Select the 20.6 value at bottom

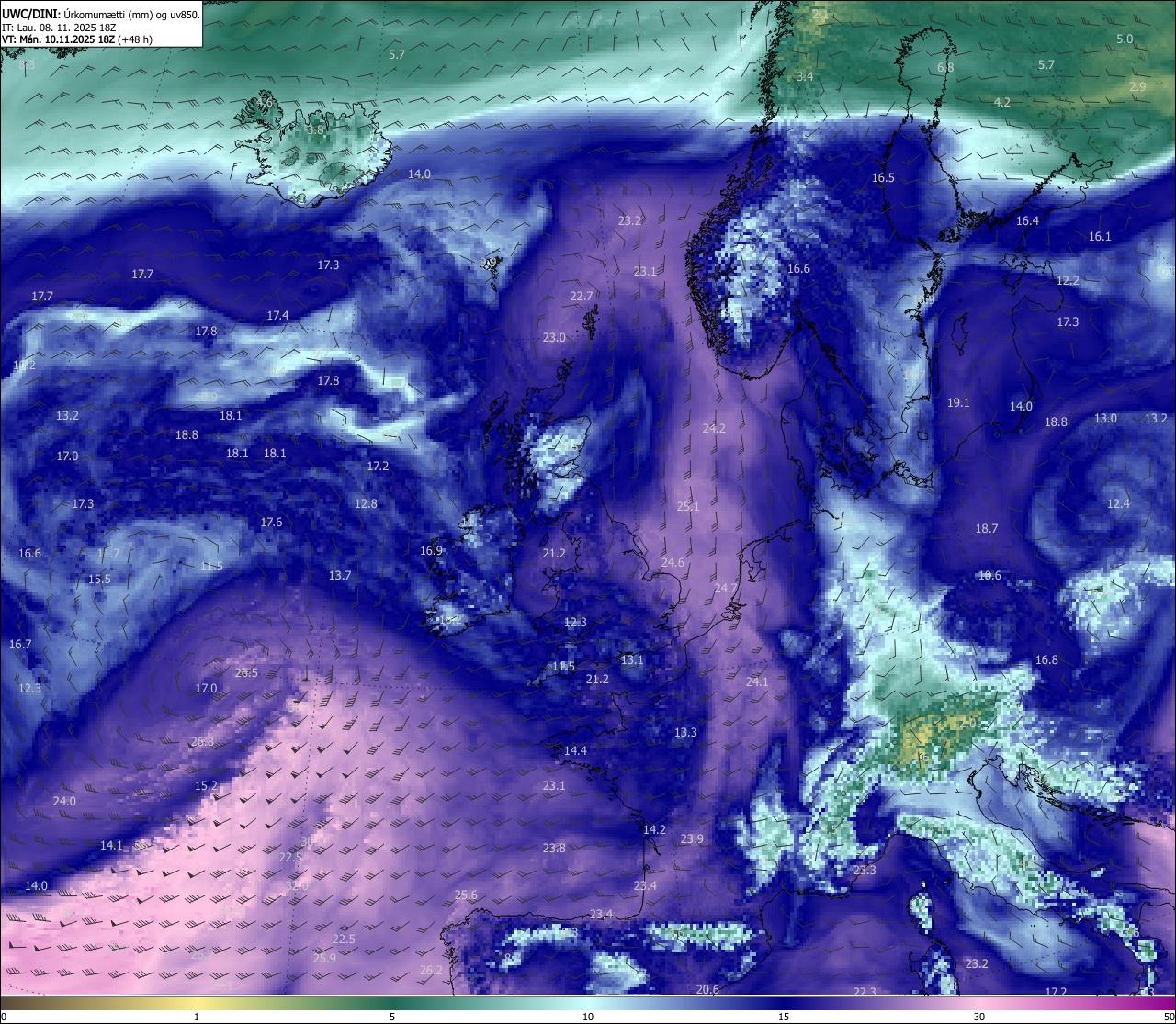point(707,990)
